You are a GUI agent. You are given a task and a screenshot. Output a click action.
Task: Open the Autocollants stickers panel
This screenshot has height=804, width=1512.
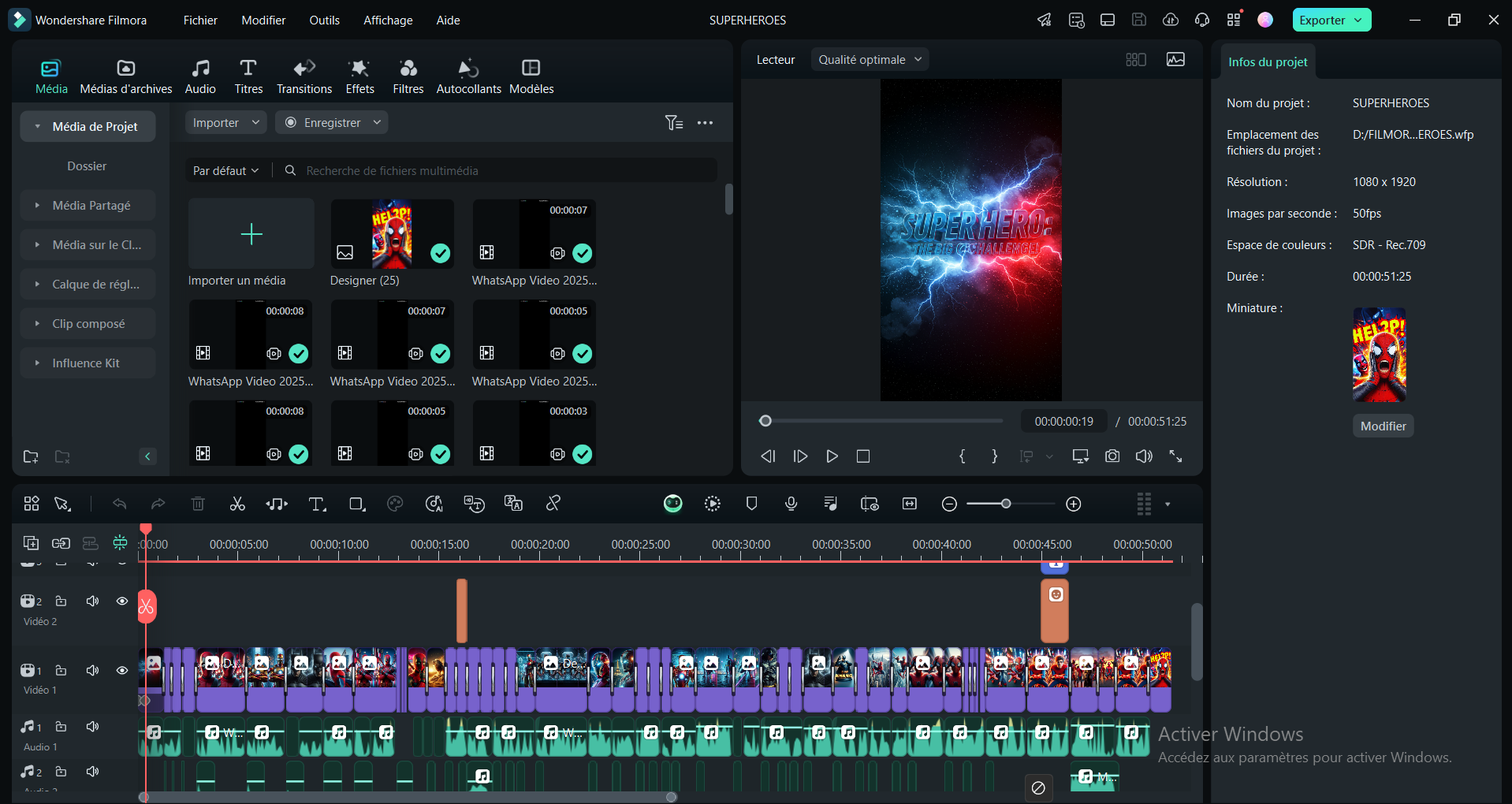(x=468, y=76)
